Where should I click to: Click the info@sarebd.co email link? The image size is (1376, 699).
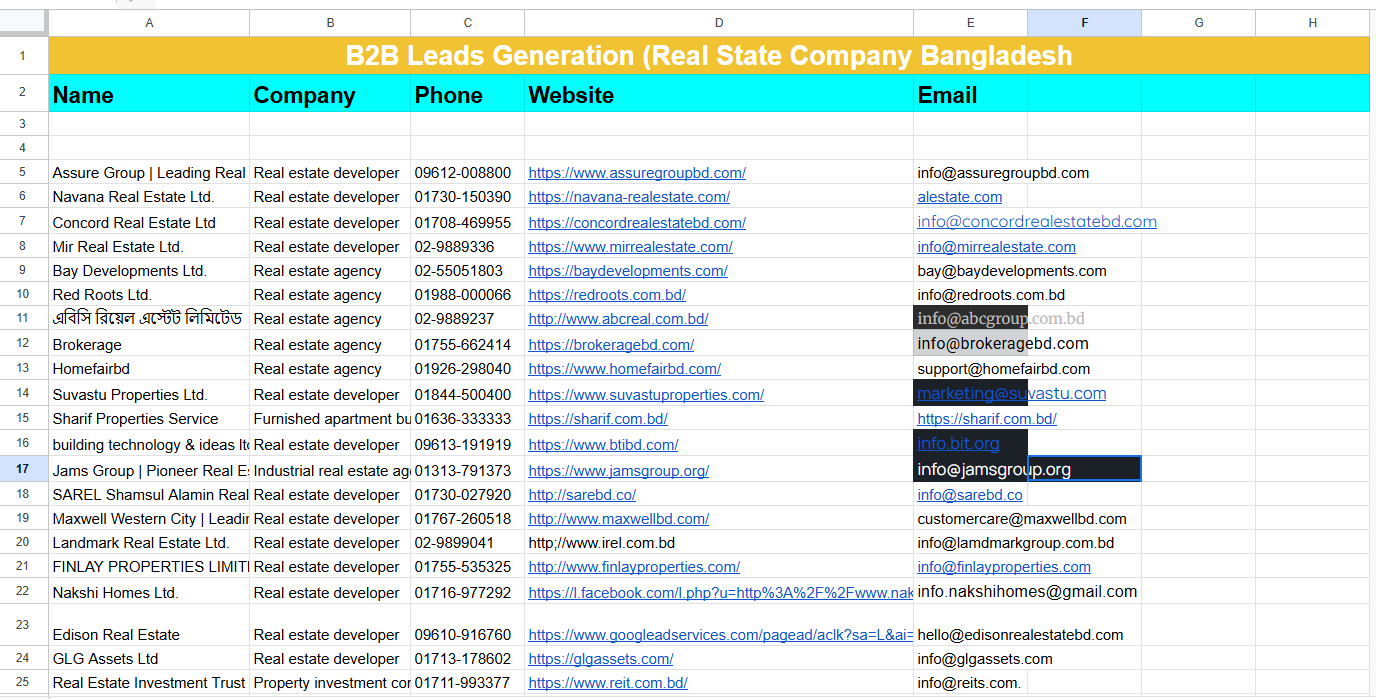pyautogui.click(x=970, y=495)
